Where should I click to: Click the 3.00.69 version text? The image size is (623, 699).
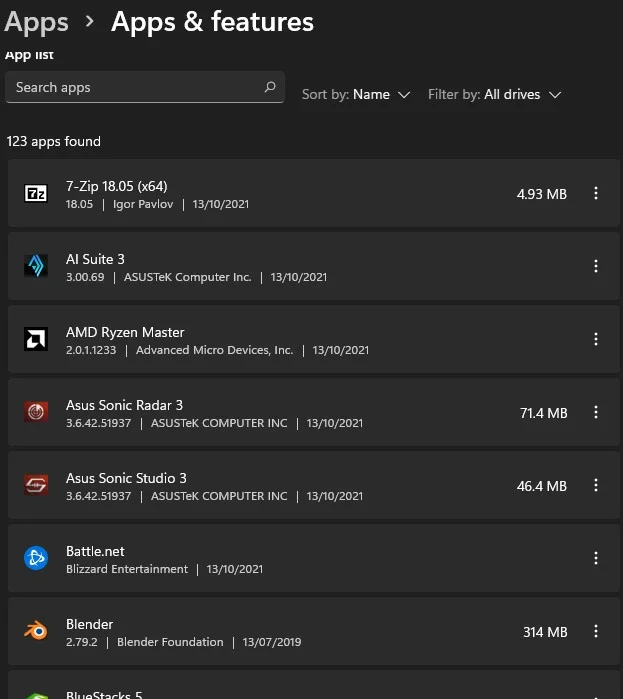point(85,277)
